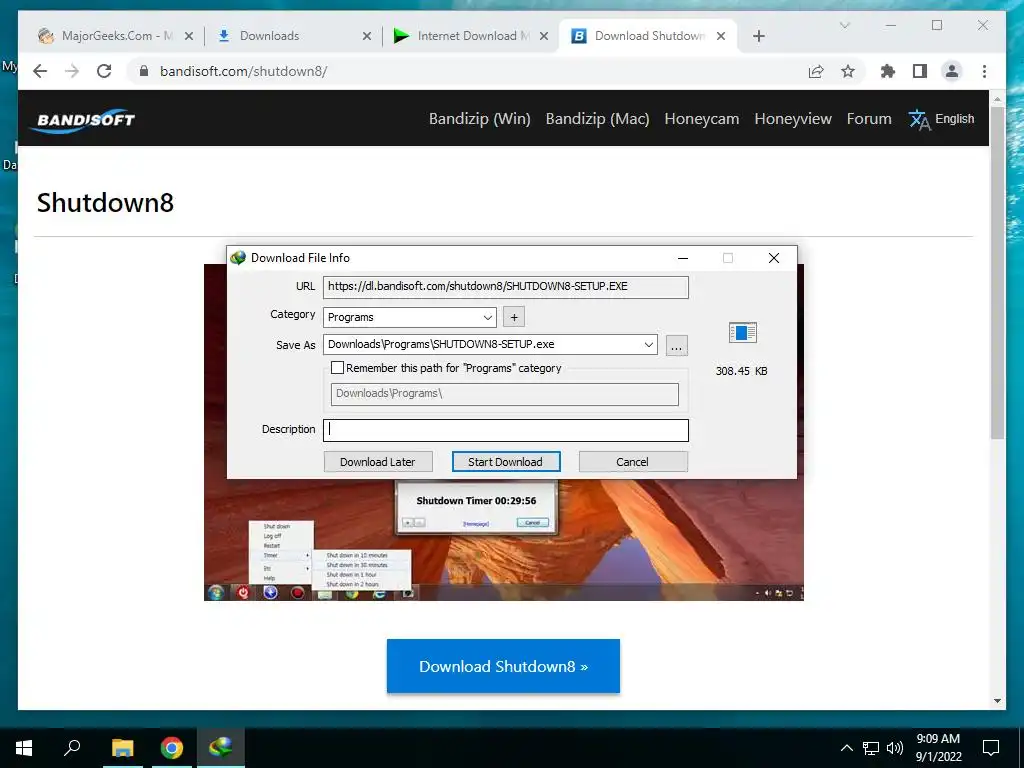Bookmark this page with star
This screenshot has width=1024, height=768.
tap(848, 71)
